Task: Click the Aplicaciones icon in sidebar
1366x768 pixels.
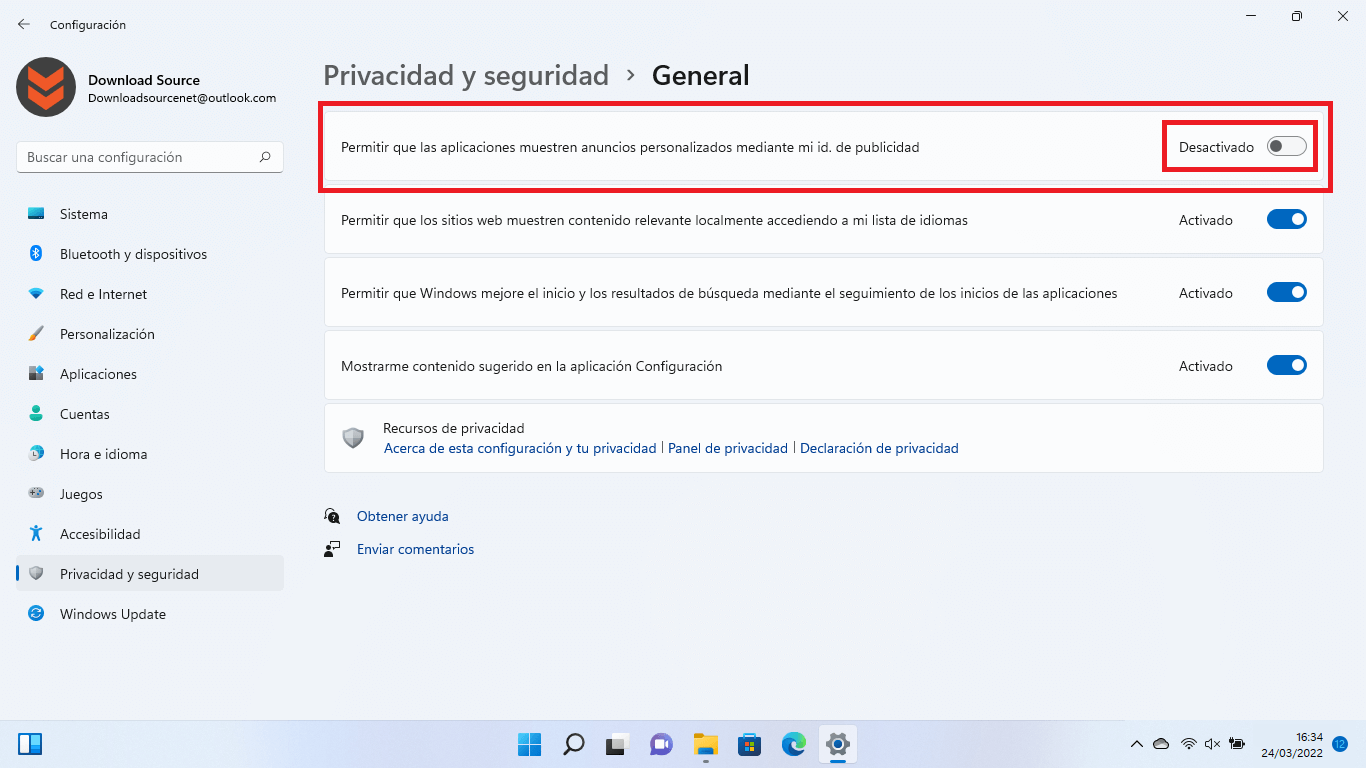Action: [x=36, y=374]
